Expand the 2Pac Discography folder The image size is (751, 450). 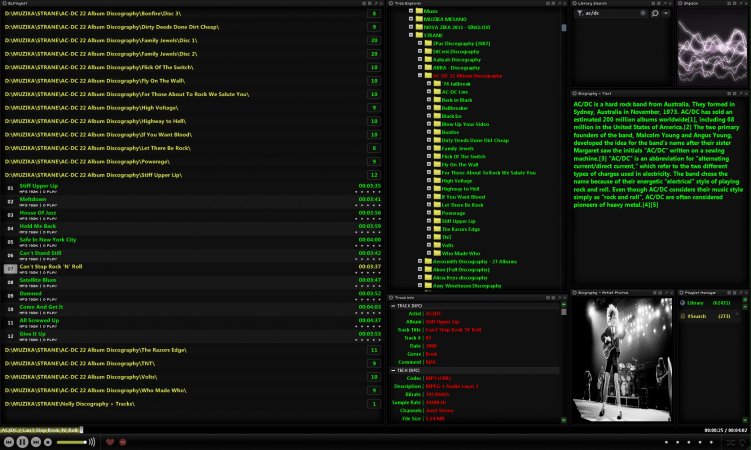click(420, 43)
